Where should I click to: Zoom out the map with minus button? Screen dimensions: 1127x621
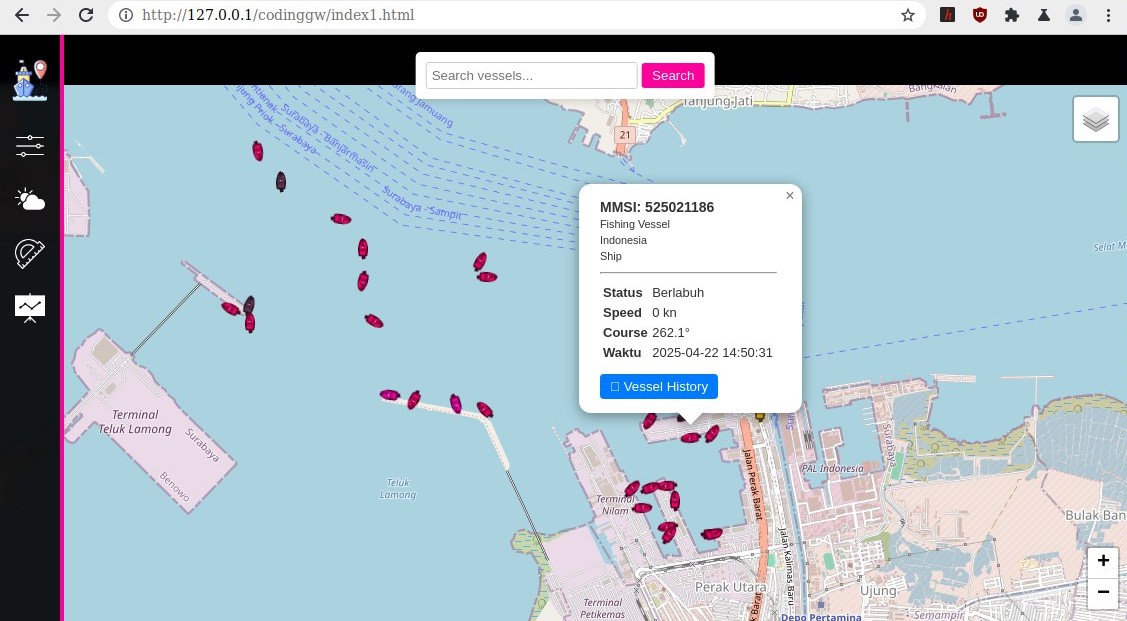pos(1103,592)
